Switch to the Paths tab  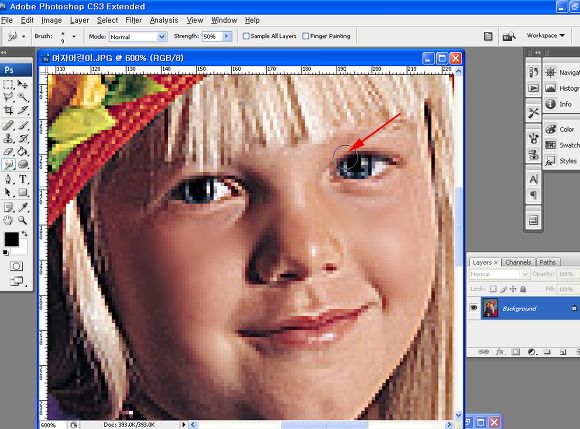(547, 262)
